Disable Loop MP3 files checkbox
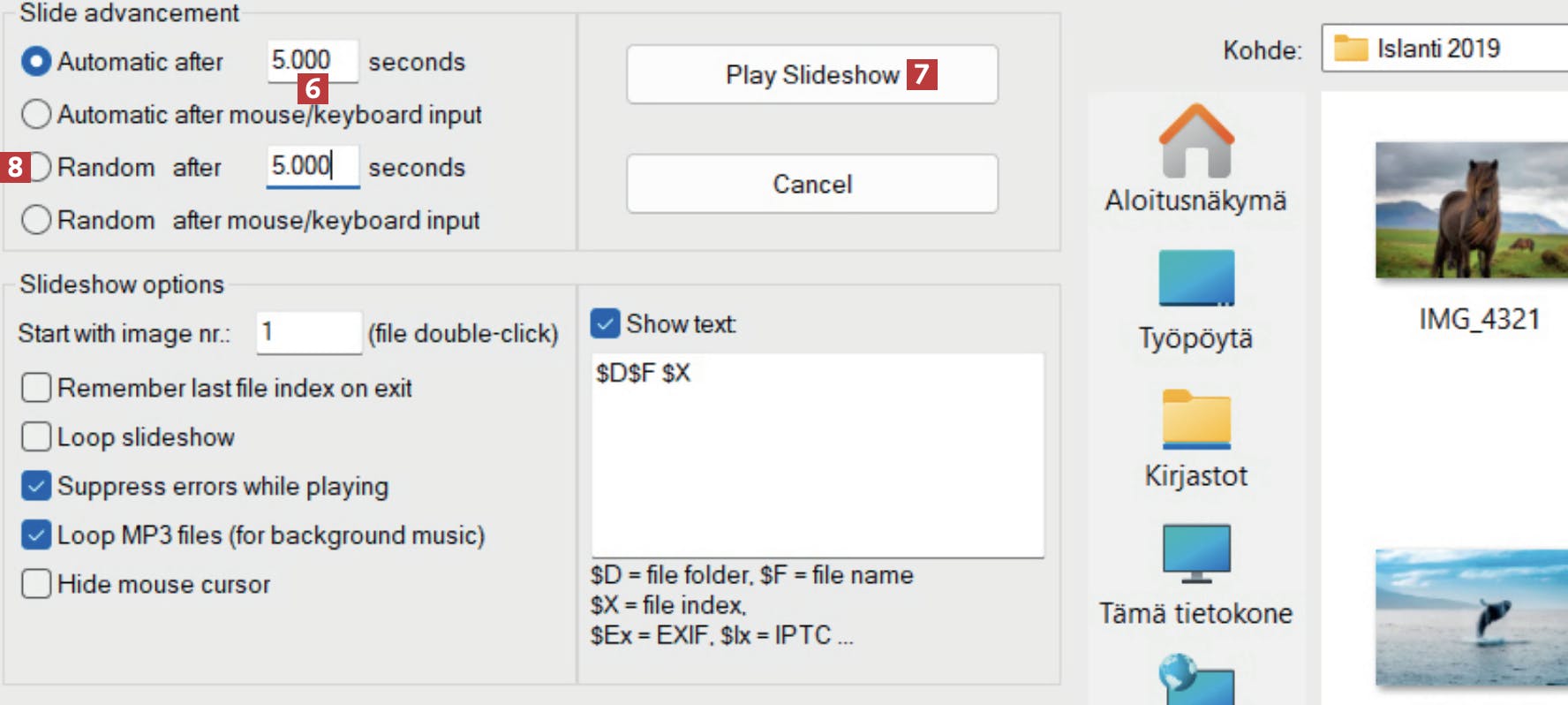The height and width of the screenshot is (705, 1568). coord(36,534)
